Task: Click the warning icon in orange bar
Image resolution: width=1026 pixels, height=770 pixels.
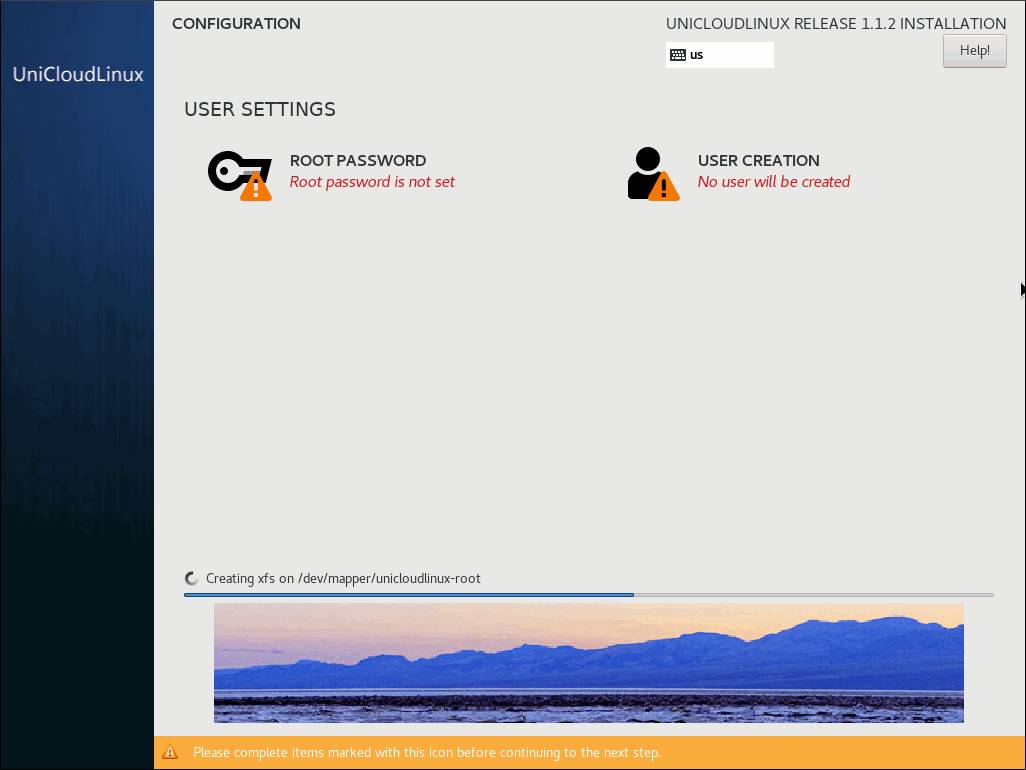Action: coord(170,752)
